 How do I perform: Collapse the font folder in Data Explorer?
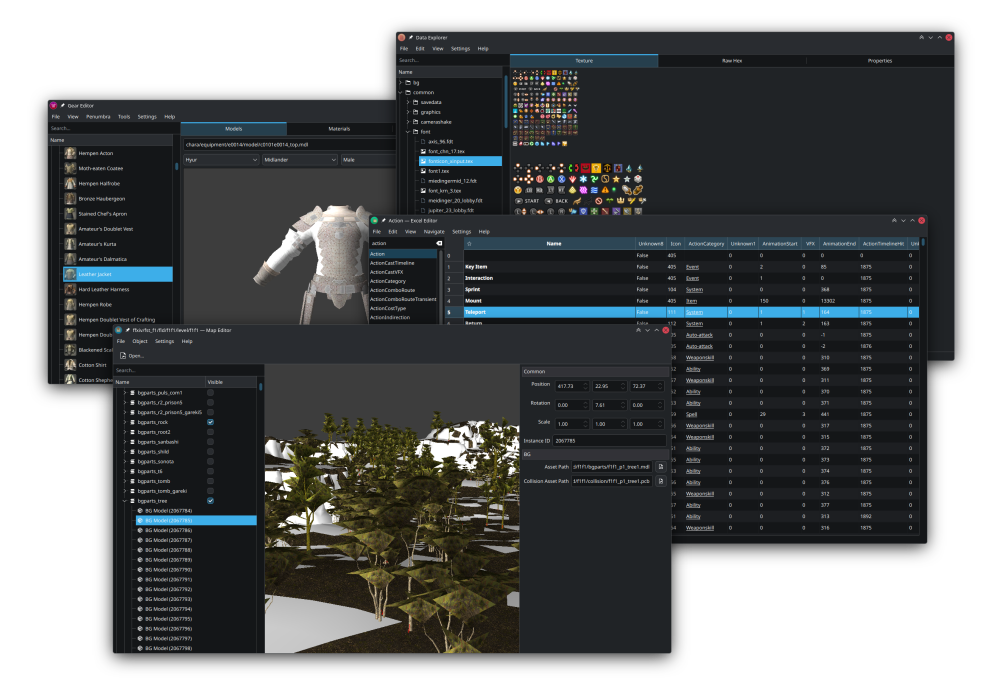[x=408, y=132]
